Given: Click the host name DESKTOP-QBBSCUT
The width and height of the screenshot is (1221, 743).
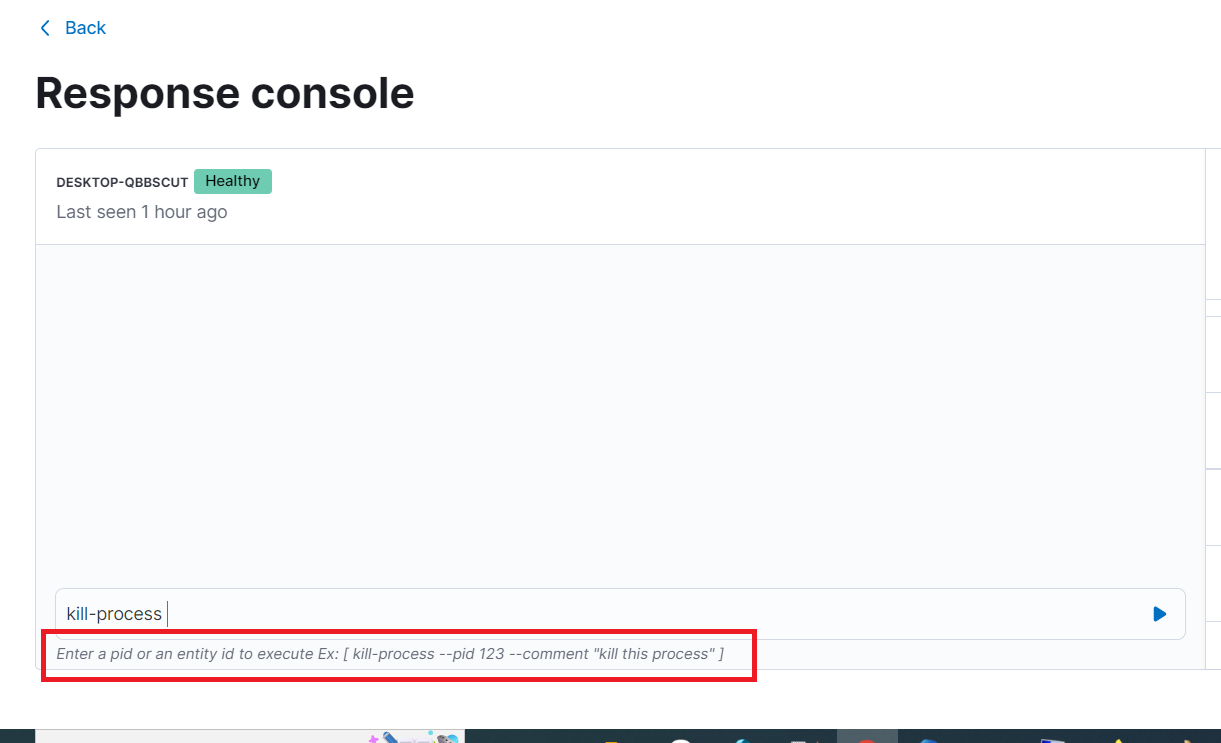Looking at the screenshot, I should (x=122, y=182).
